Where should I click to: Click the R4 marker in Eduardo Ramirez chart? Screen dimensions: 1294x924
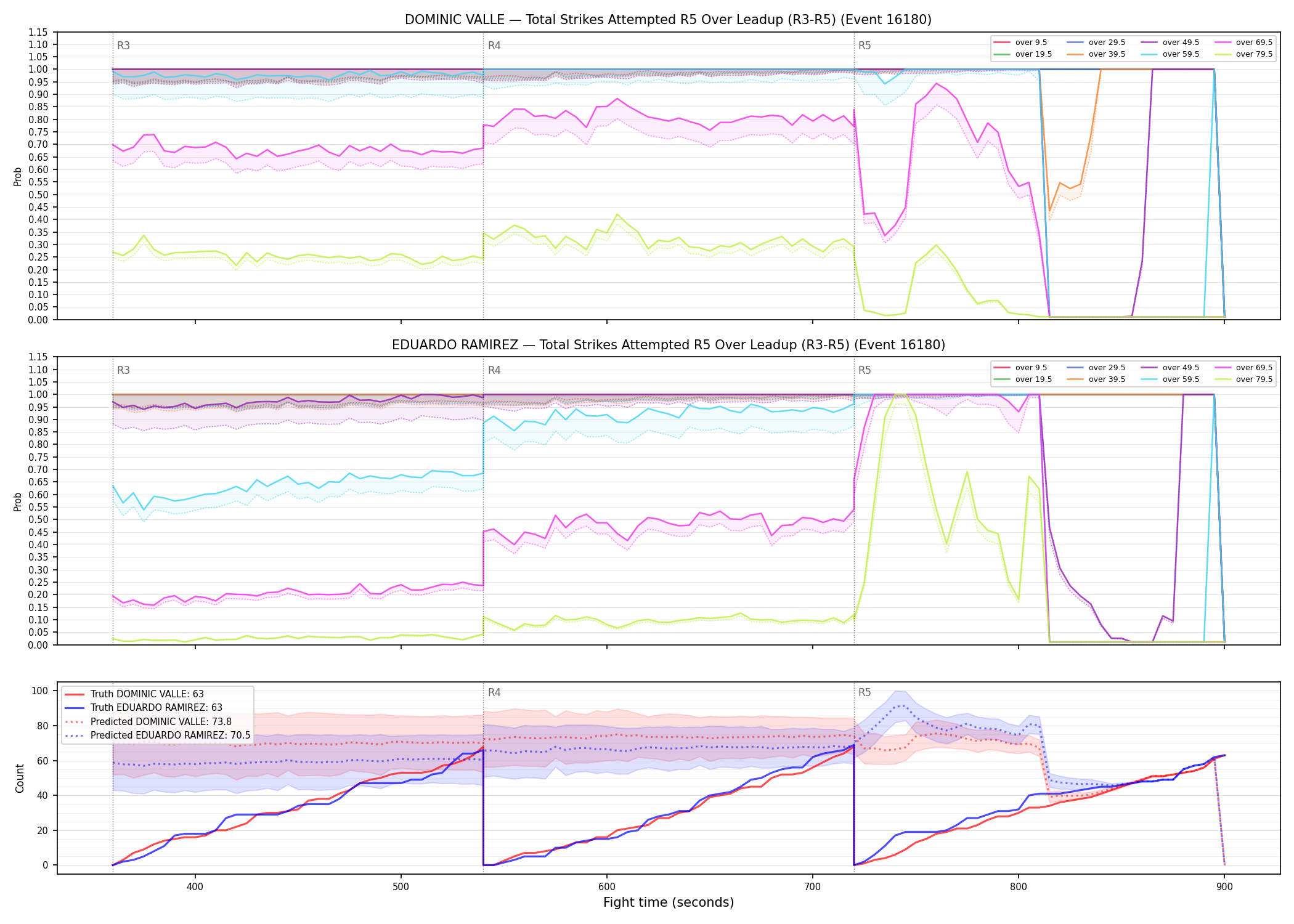(x=494, y=370)
